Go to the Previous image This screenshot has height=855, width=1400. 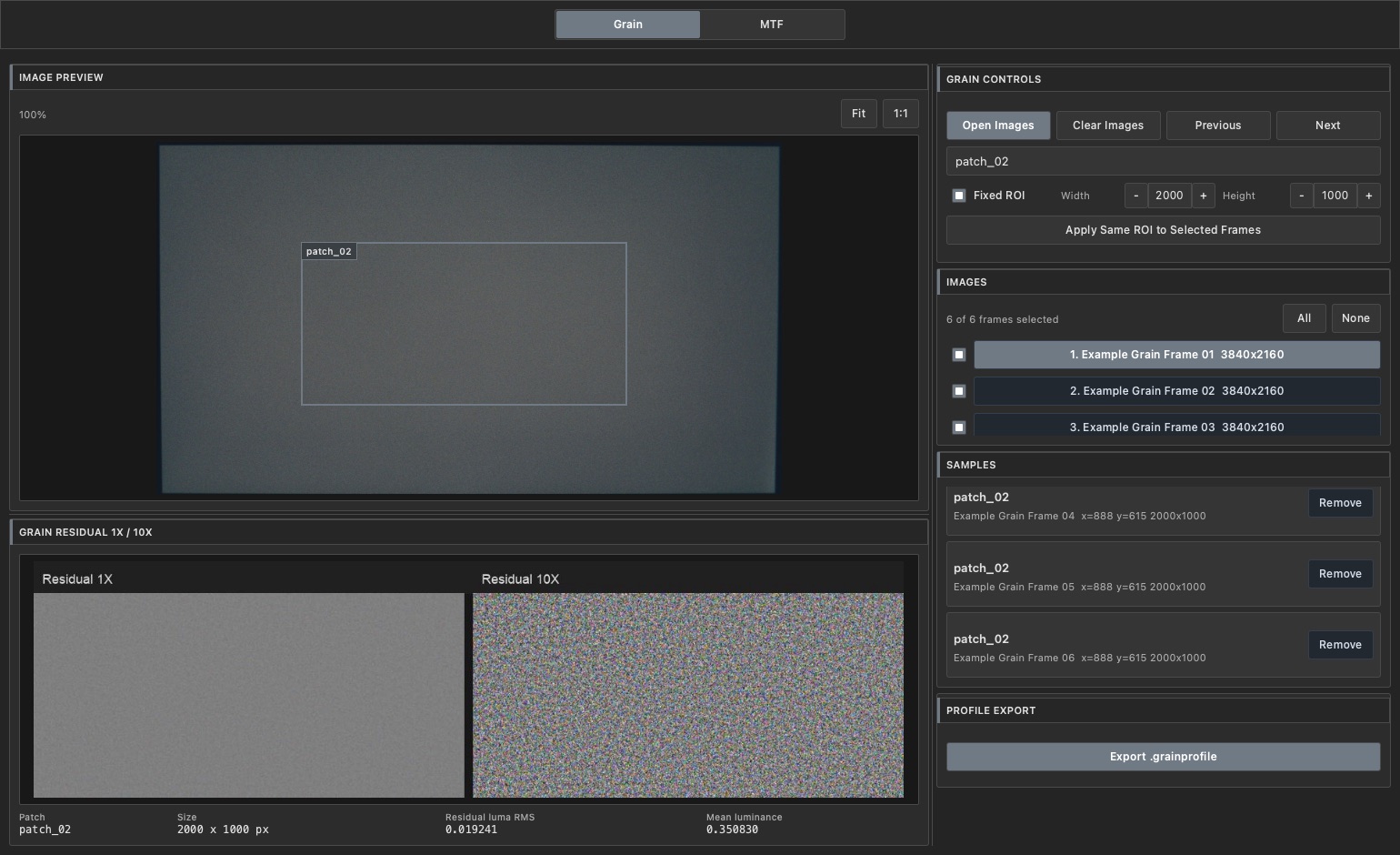(1218, 126)
